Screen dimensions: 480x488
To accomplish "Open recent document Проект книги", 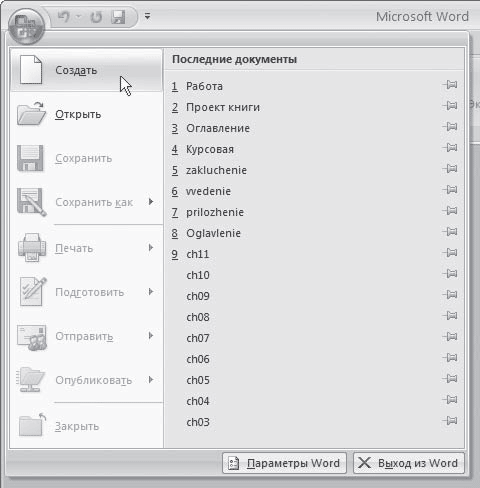I will (x=223, y=107).
